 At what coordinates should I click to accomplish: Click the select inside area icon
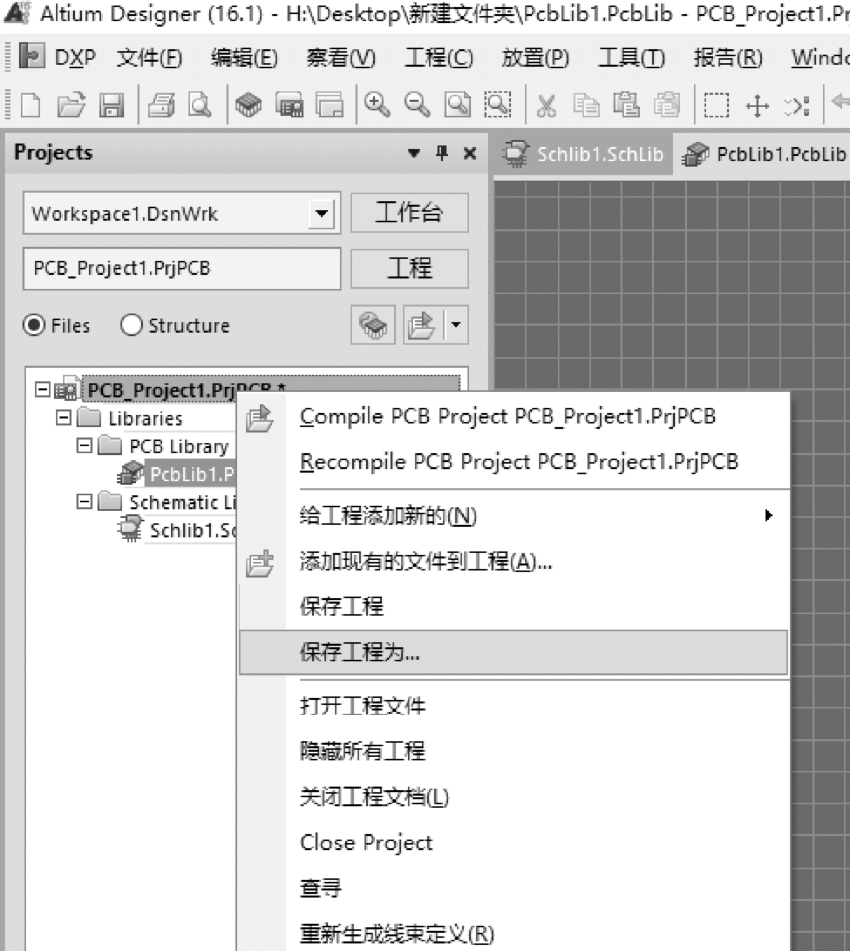(x=716, y=106)
